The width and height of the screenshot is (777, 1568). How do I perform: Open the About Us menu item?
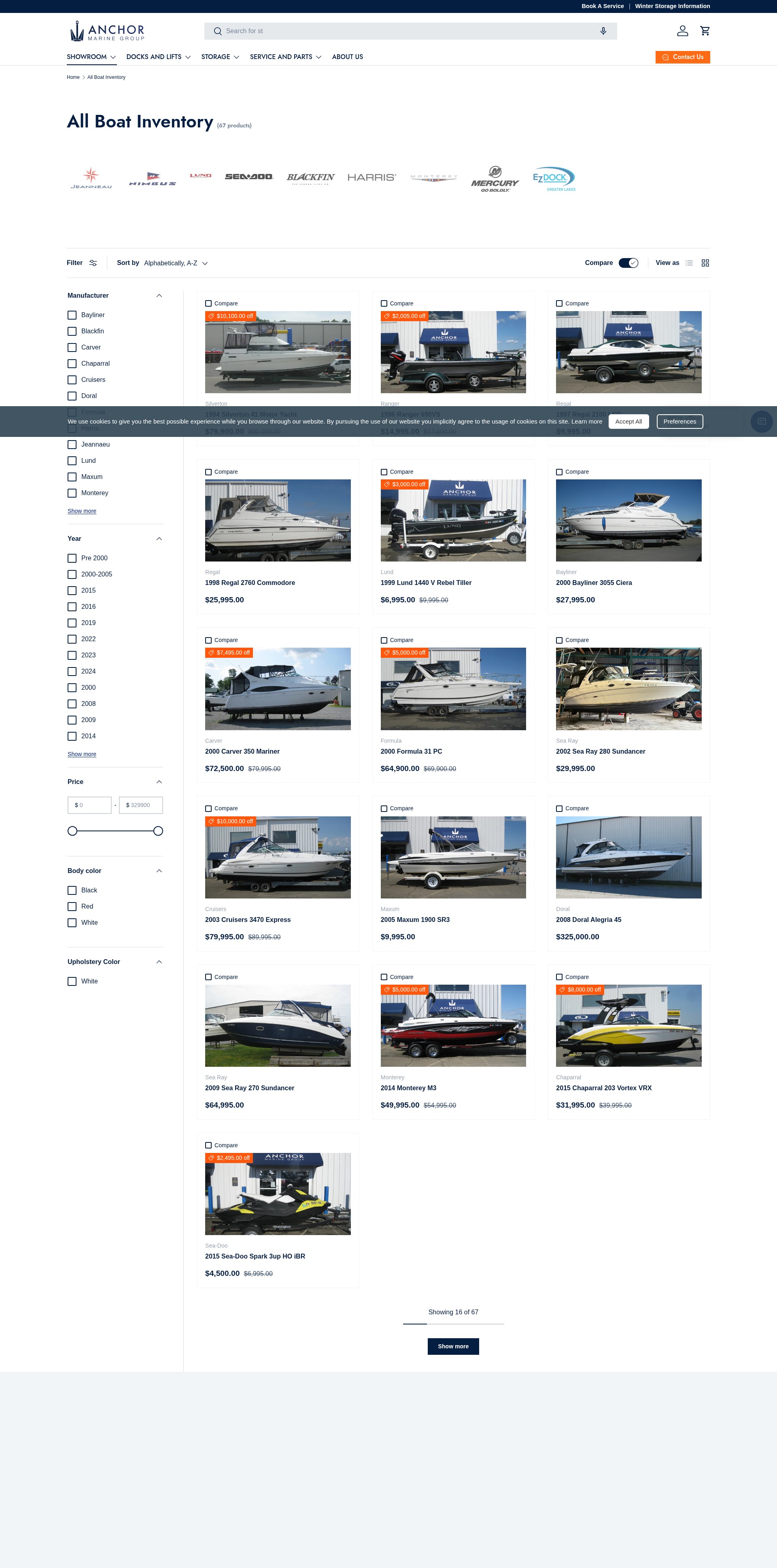347,57
